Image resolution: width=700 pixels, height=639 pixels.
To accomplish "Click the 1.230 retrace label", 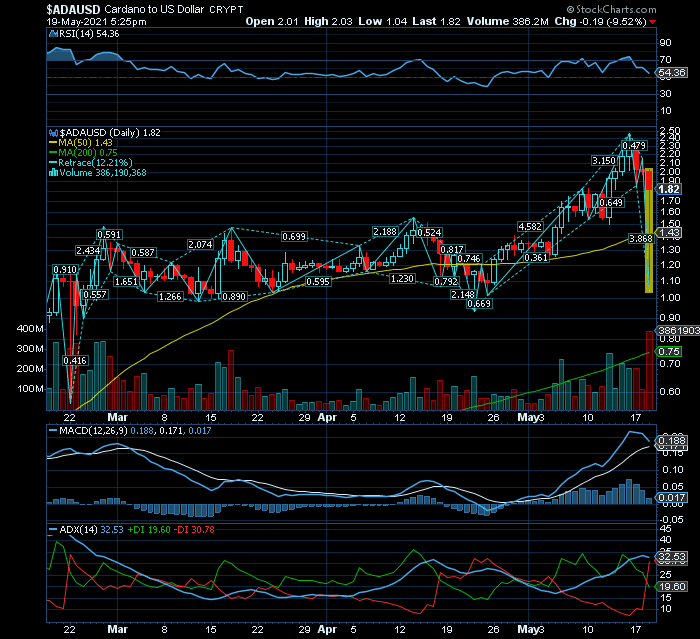I will coord(402,278).
